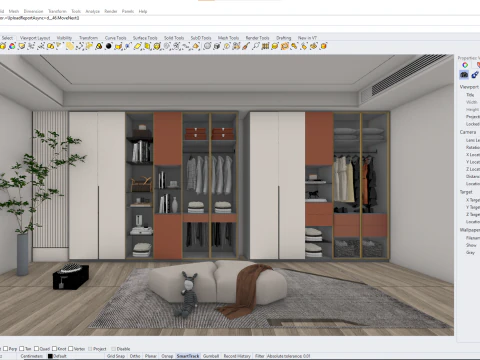Click Filter in the status bar

(260, 356)
